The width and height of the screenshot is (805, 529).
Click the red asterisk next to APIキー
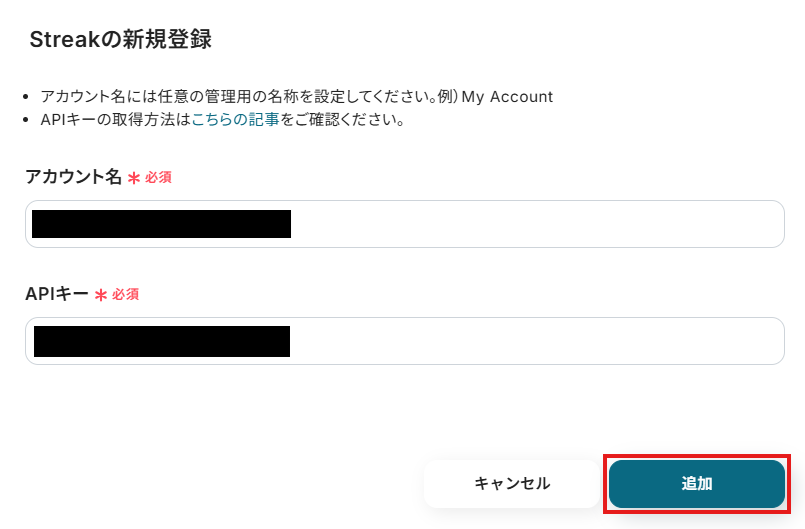[100, 295]
